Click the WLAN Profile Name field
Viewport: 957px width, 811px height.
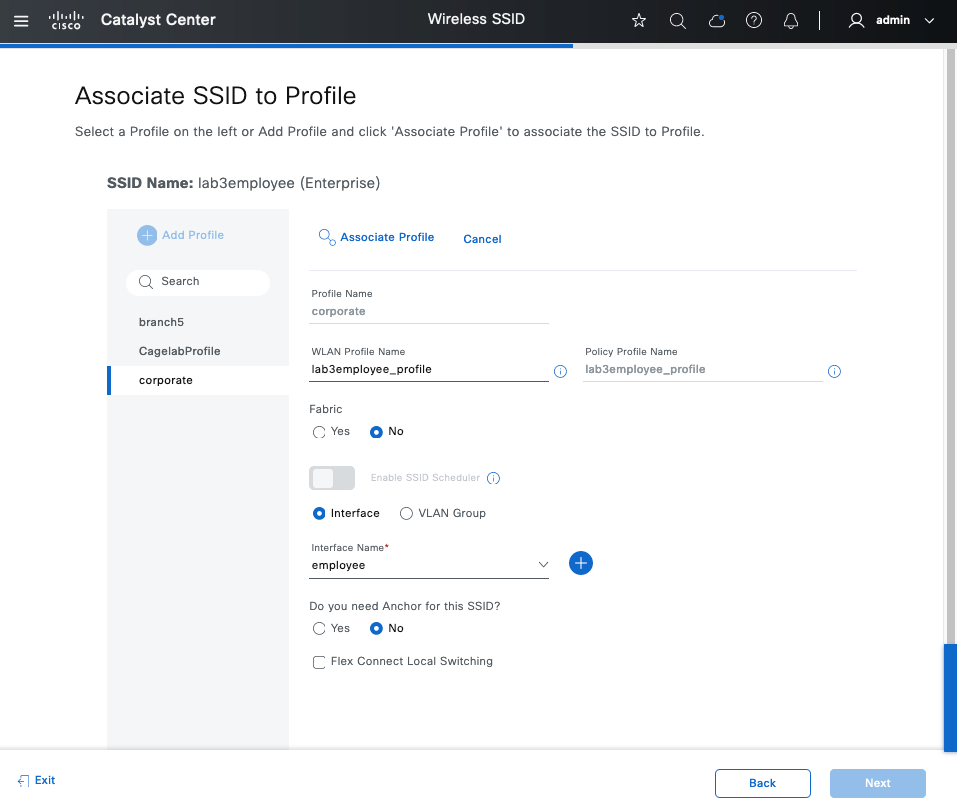(x=428, y=369)
